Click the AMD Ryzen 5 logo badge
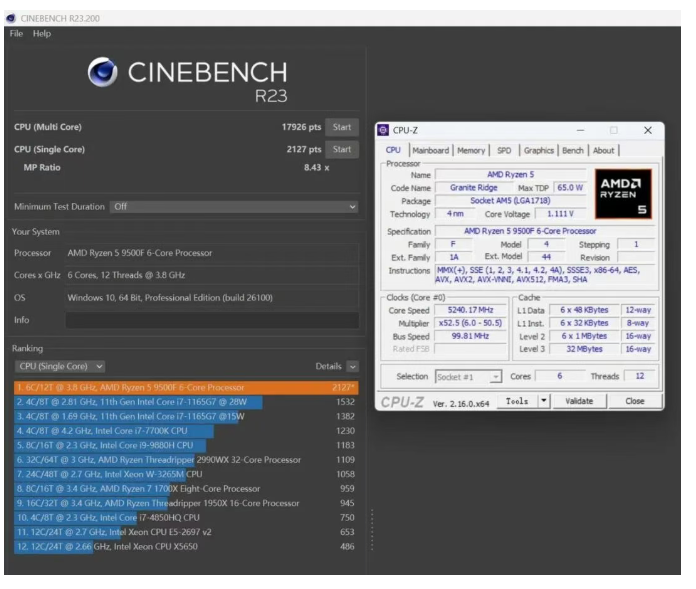Viewport: 696px width, 589px height. point(624,194)
